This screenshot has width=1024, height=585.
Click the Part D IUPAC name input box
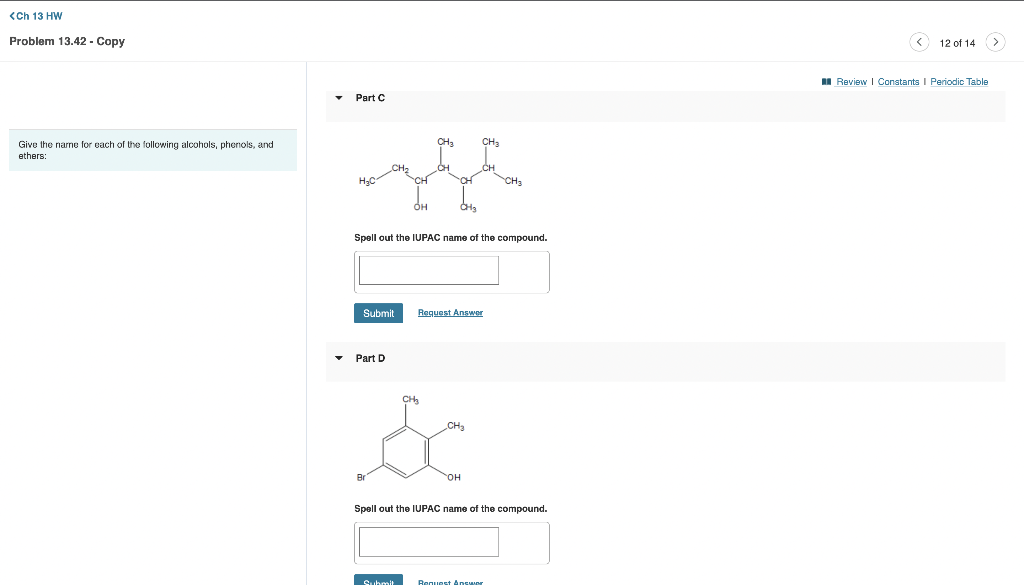point(428,541)
